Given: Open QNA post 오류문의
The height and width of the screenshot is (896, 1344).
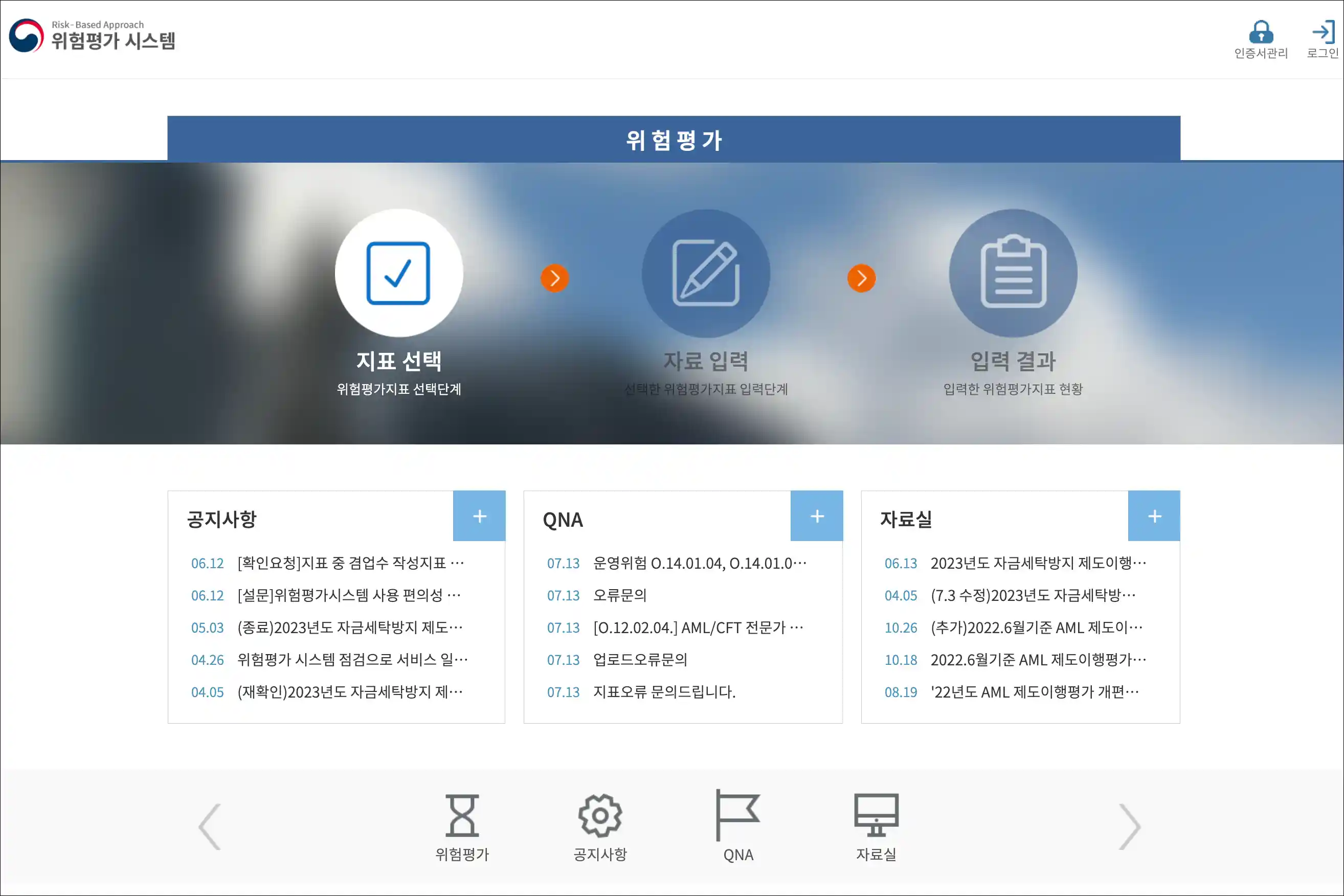Looking at the screenshot, I should [620, 595].
